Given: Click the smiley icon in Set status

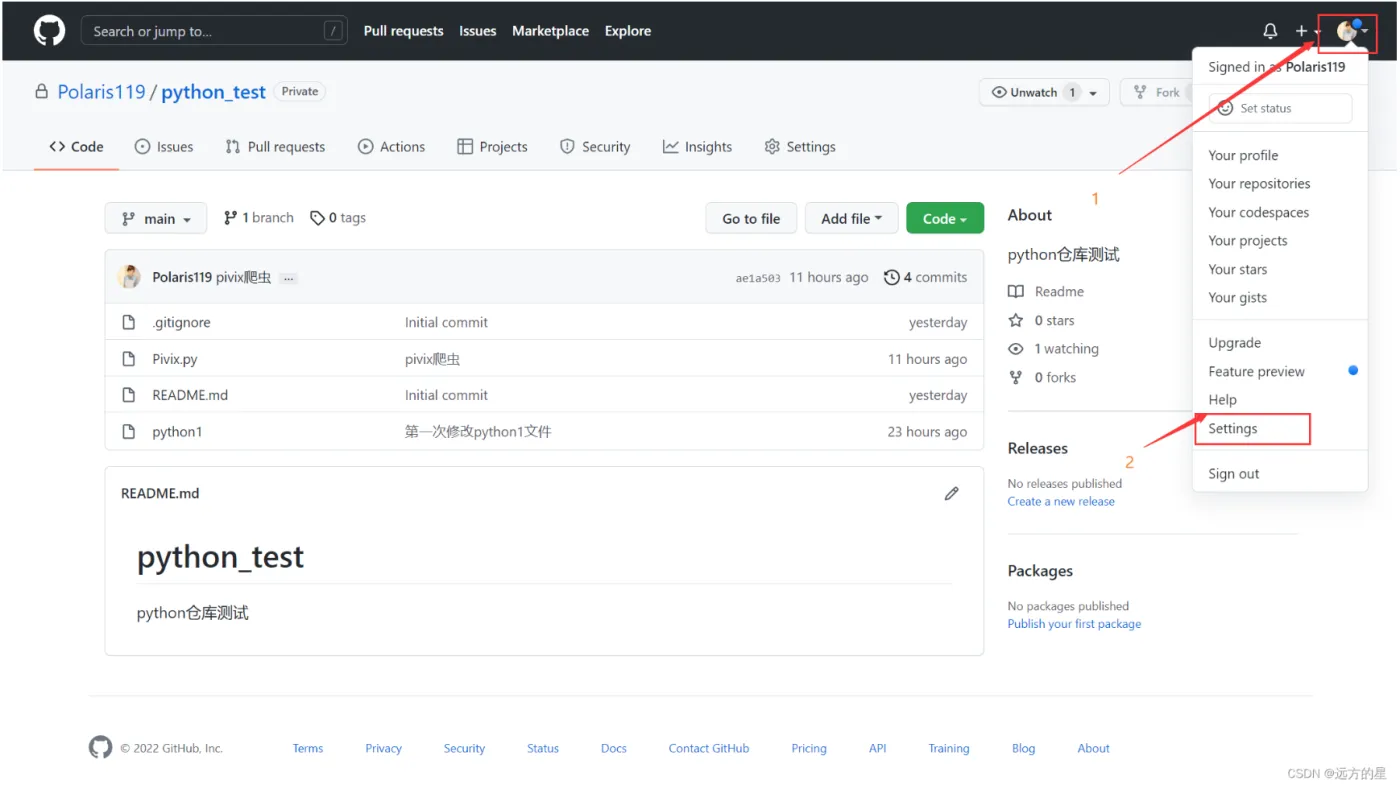Looking at the screenshot, I should [x=1225, y=108].
